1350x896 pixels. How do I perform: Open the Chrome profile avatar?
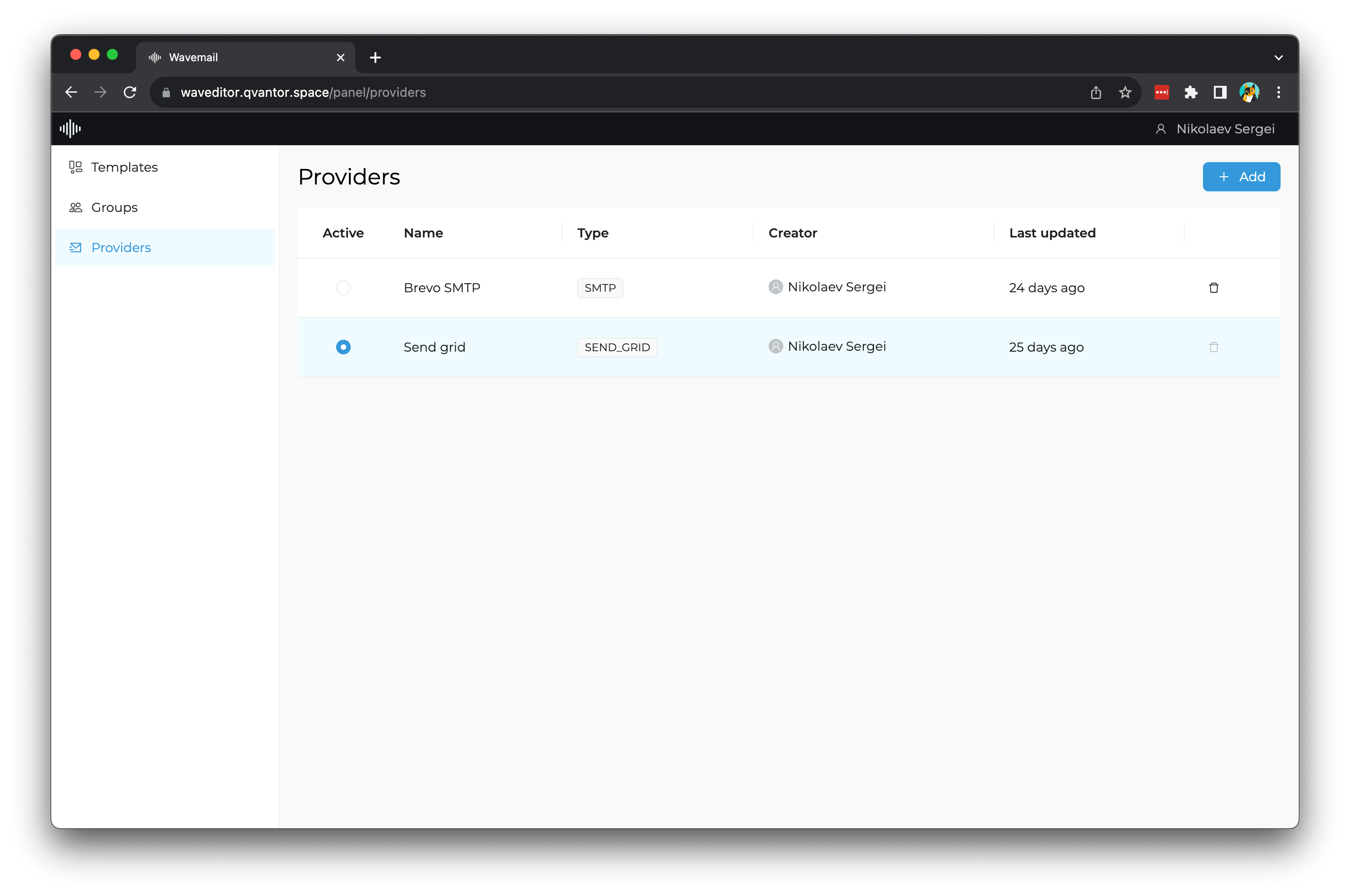[x=1249, y=92]
